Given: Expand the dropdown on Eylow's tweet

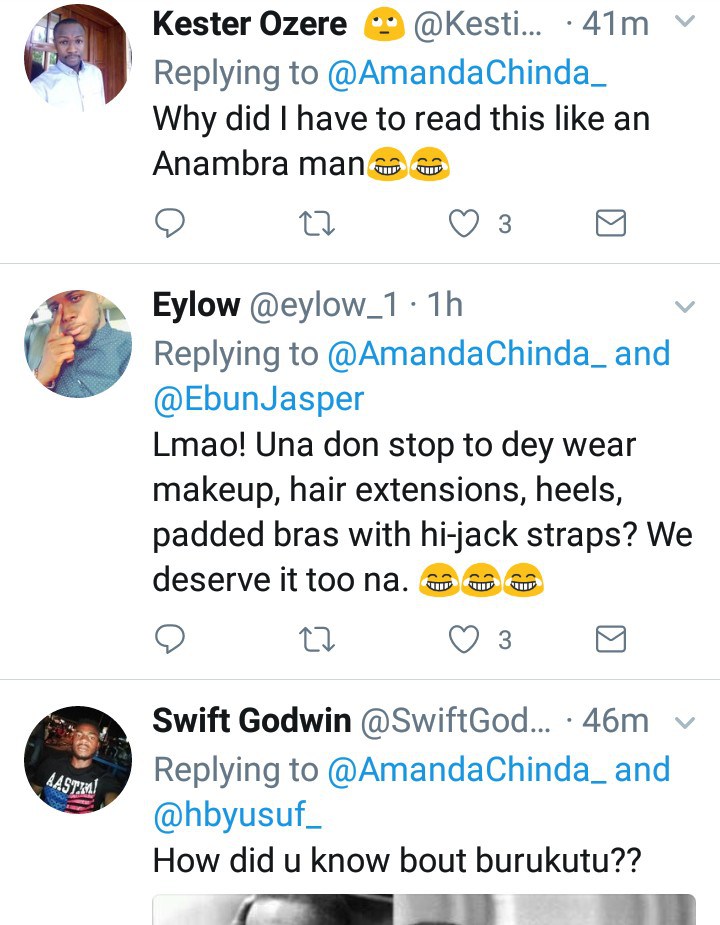Looking at the screenshot, I should (x=685, y=306).
